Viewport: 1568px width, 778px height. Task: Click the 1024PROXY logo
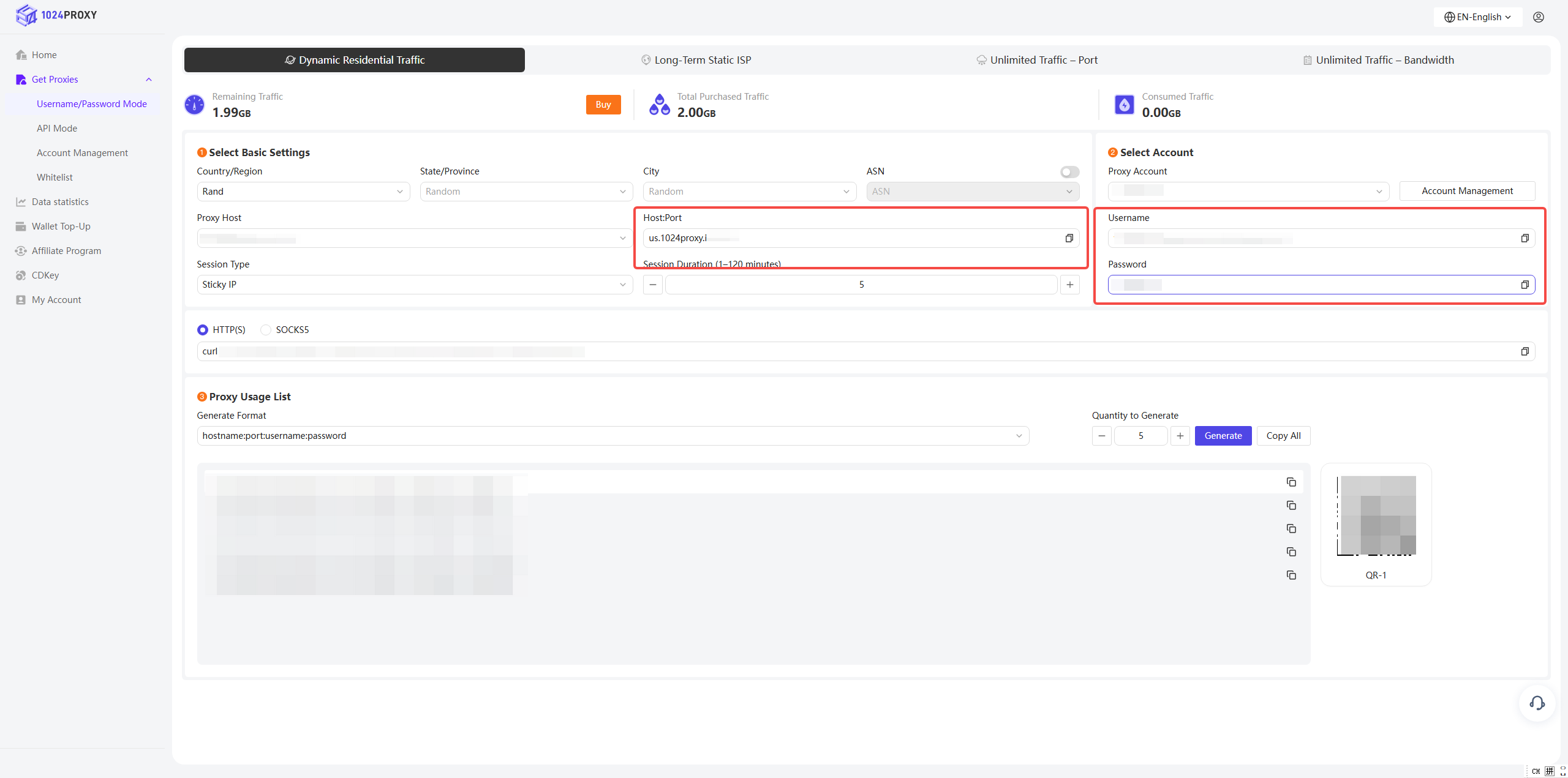point(56,15)
